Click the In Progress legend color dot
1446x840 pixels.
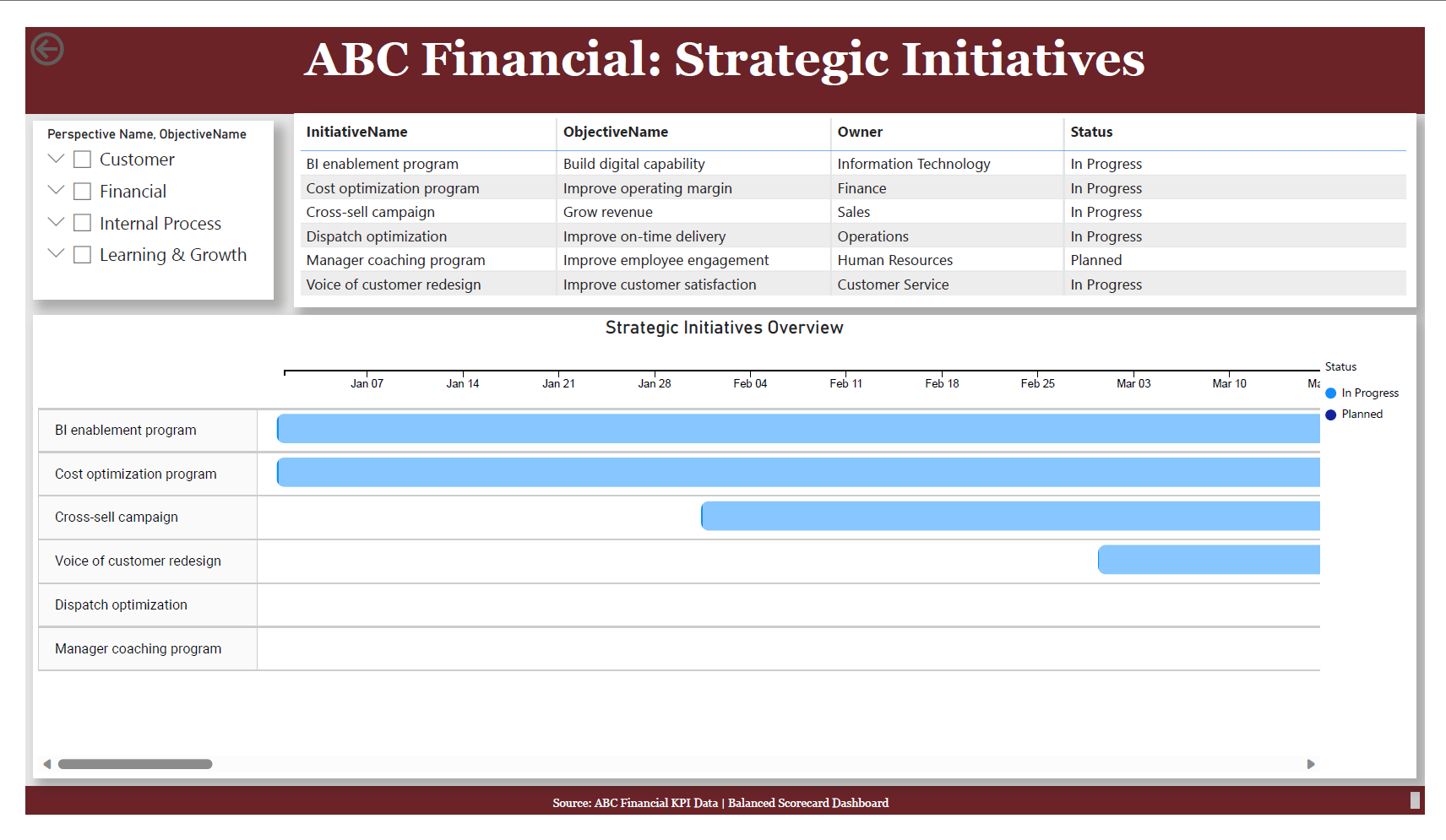(1331, 393)
